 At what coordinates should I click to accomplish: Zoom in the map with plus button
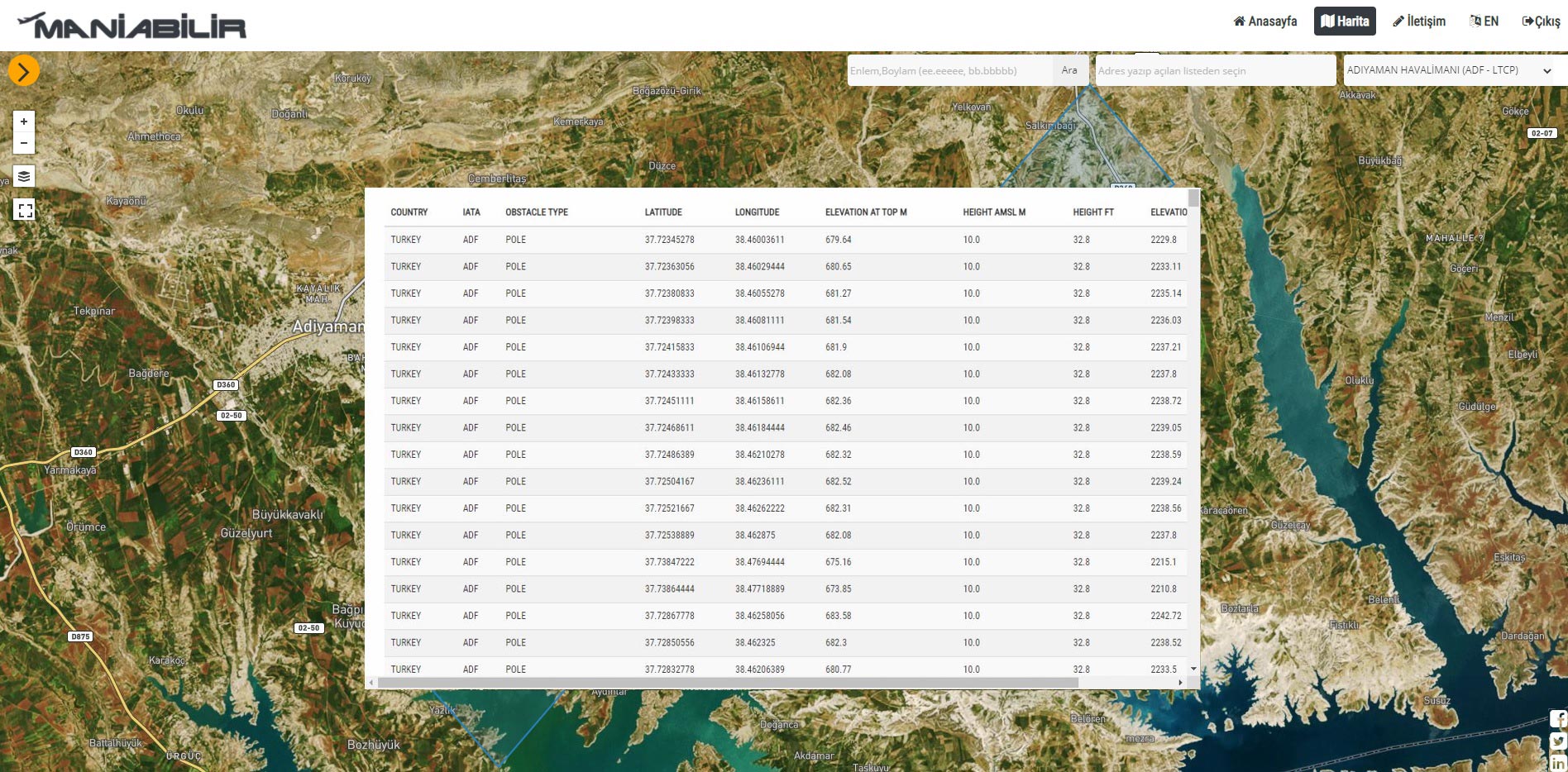(24, 122)
